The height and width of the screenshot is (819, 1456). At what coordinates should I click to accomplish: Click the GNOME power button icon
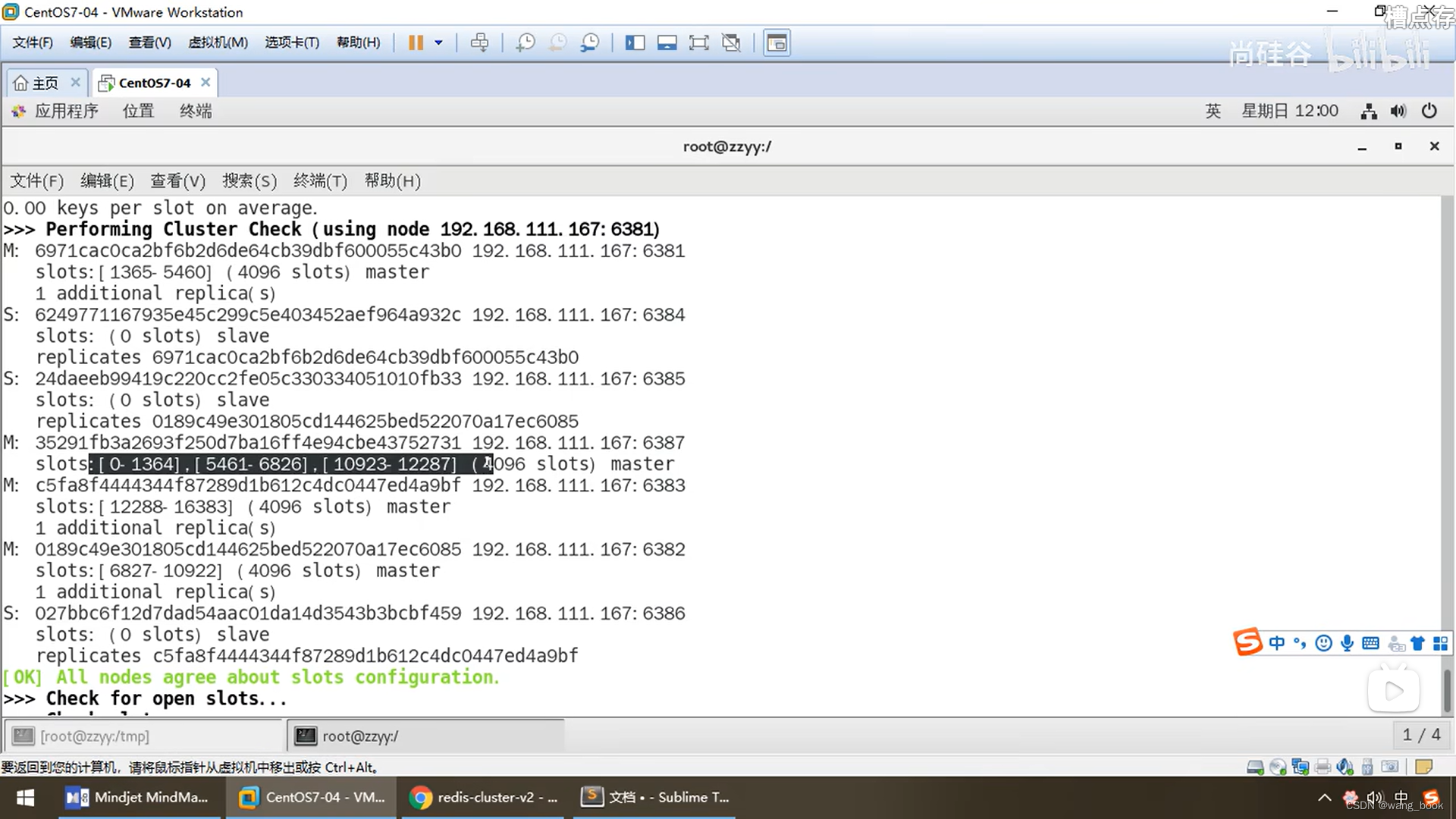(1429, 111)
